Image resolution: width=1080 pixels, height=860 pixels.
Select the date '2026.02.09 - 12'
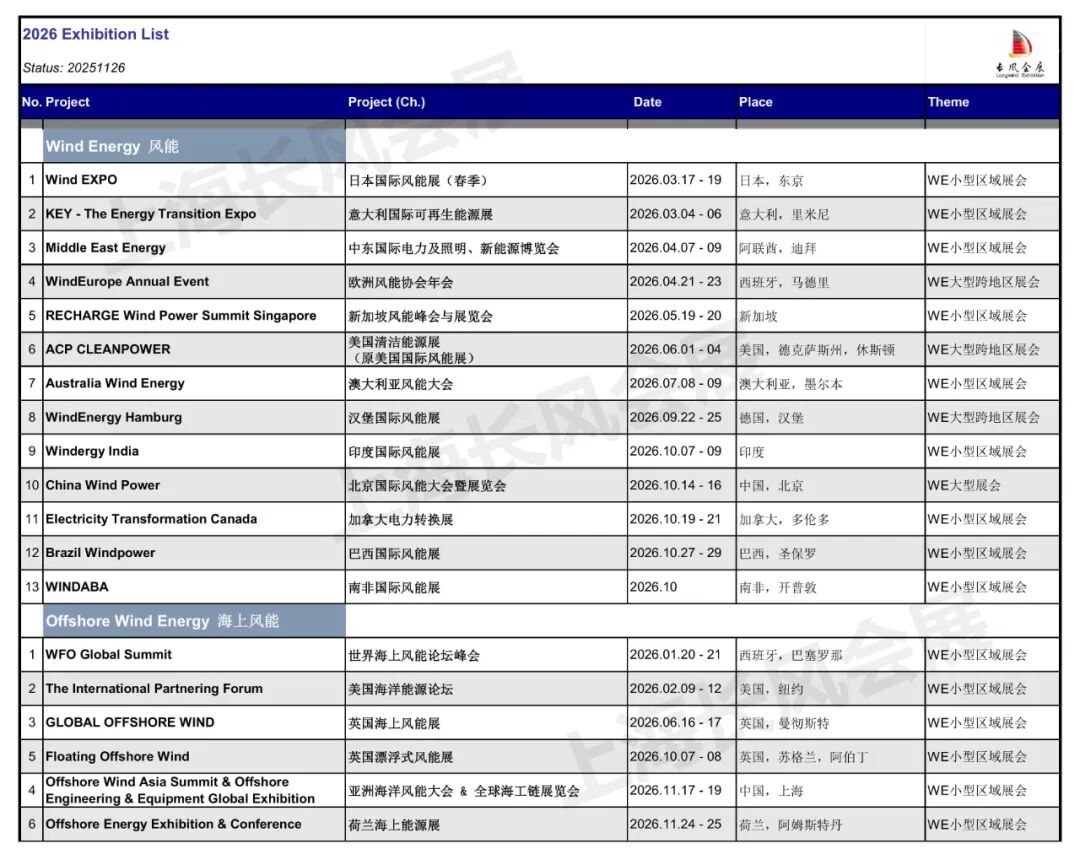[x=676, y=689]
